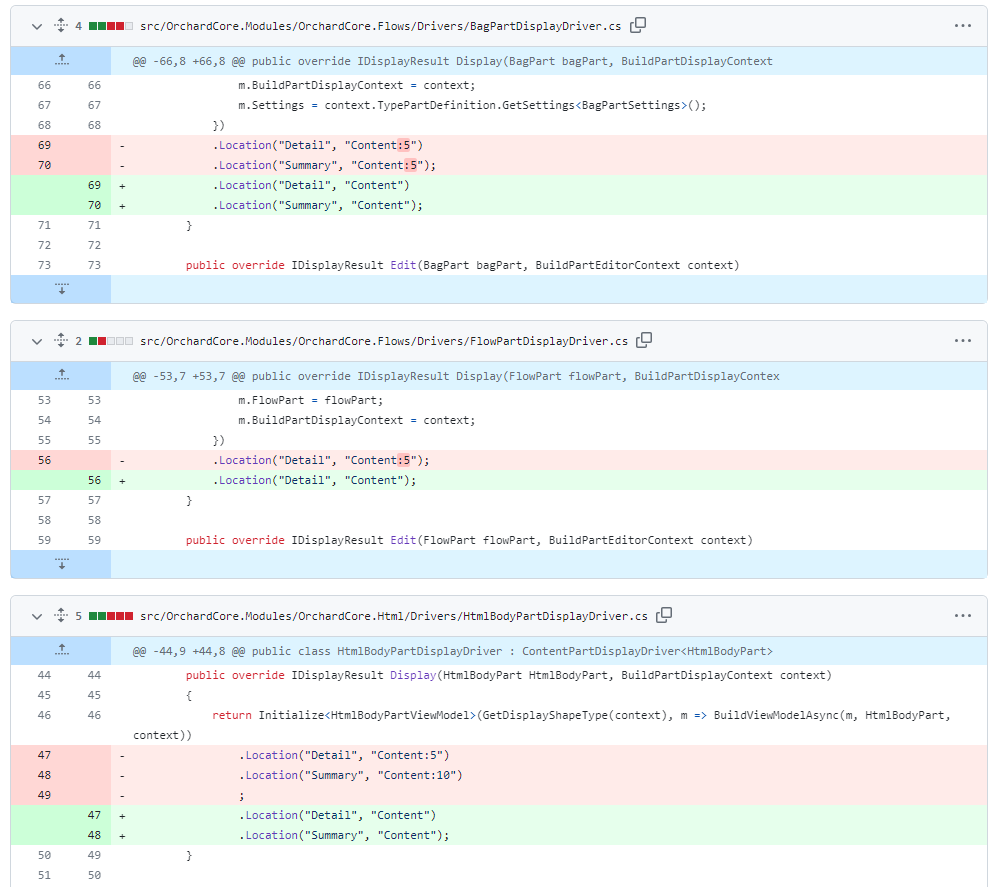Click the diffstat squares for FlowPartDisplayDriver.cs
Screen dimensions: 1000x887
coord(111,341)
